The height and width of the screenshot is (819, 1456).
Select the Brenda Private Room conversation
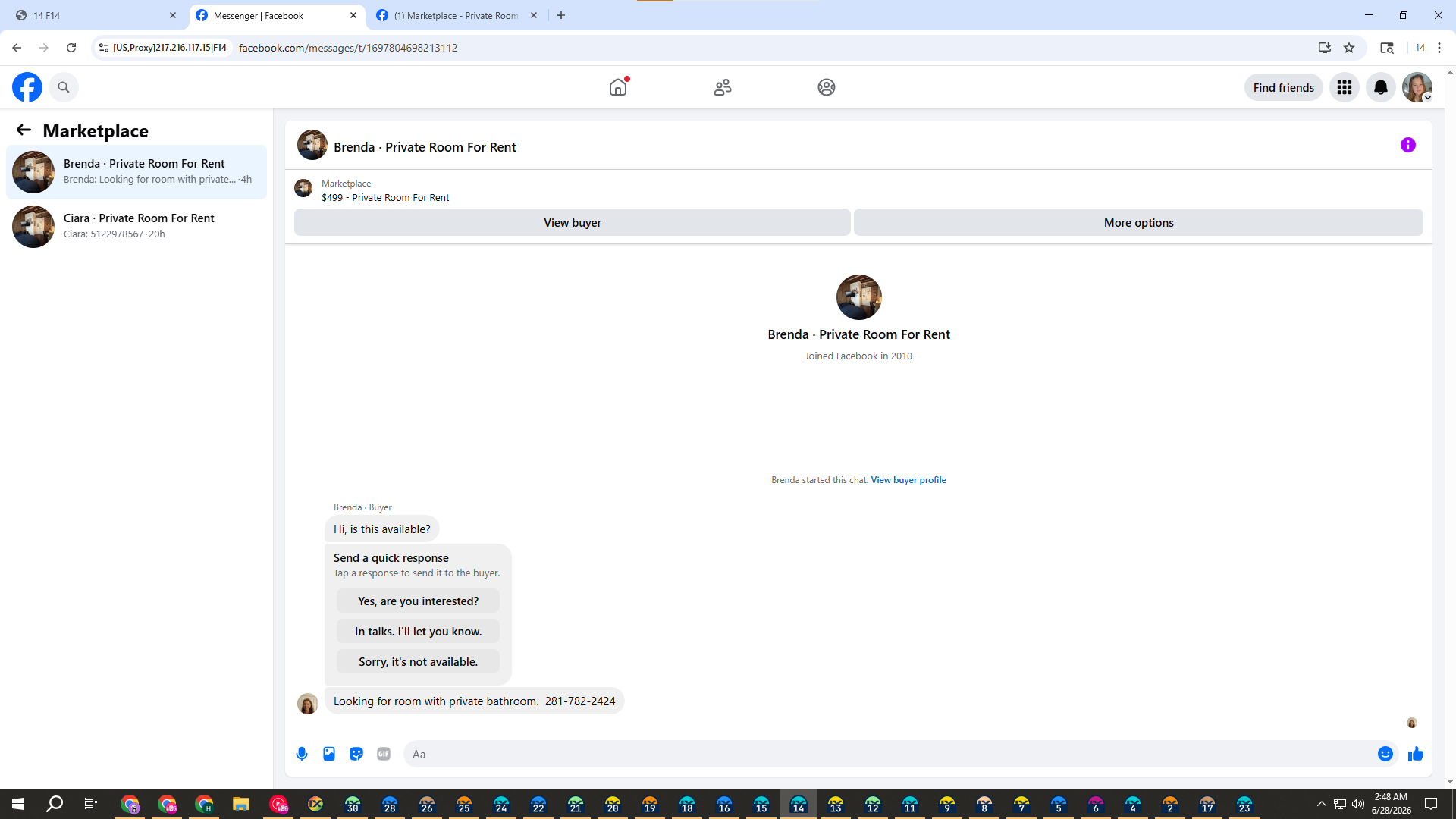click(x=136, y=172)
